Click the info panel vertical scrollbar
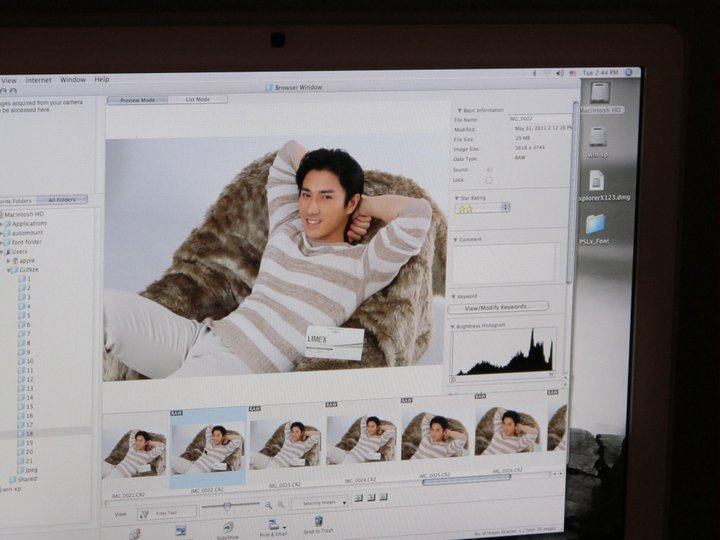The height and width of the screenshot is (540, 720). (574, 193)
